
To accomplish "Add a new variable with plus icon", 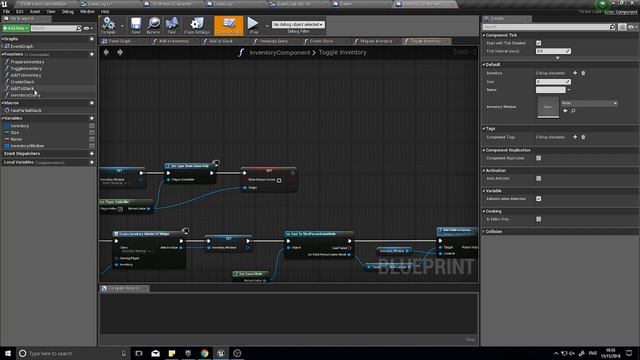I will coord(91,118).
